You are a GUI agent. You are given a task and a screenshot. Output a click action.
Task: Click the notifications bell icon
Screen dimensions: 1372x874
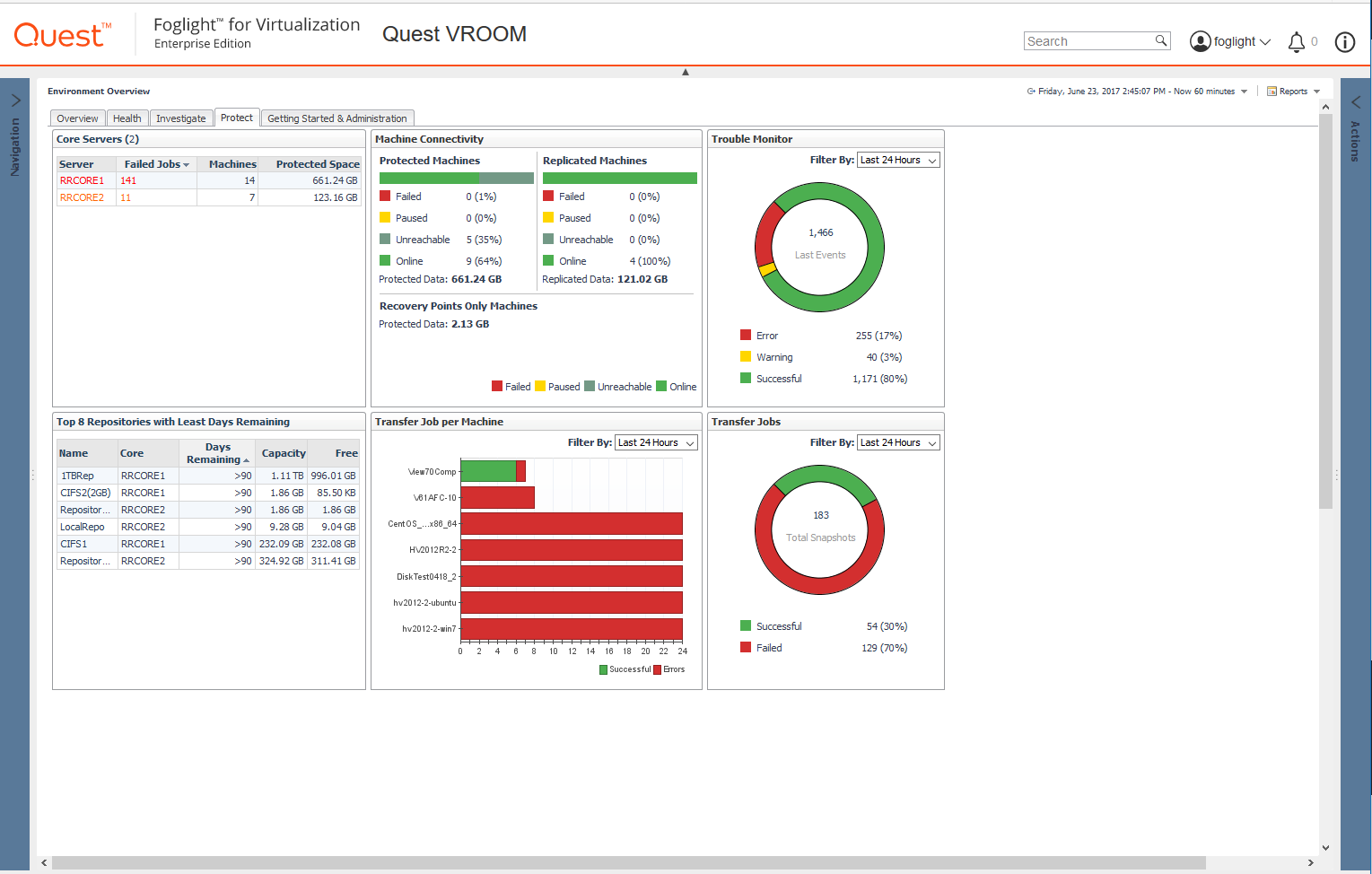click(x=1296, y=42)
